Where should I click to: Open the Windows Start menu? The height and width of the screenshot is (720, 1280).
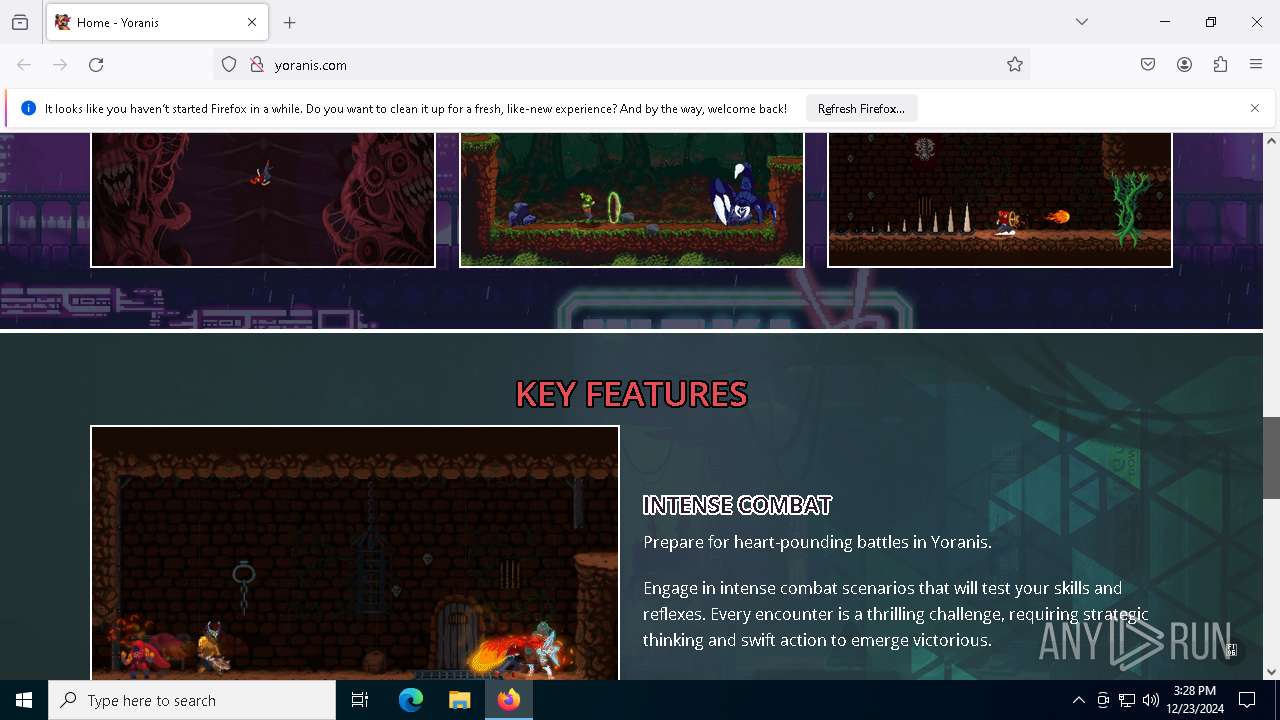pyautogui.click(x=24, y=700)
